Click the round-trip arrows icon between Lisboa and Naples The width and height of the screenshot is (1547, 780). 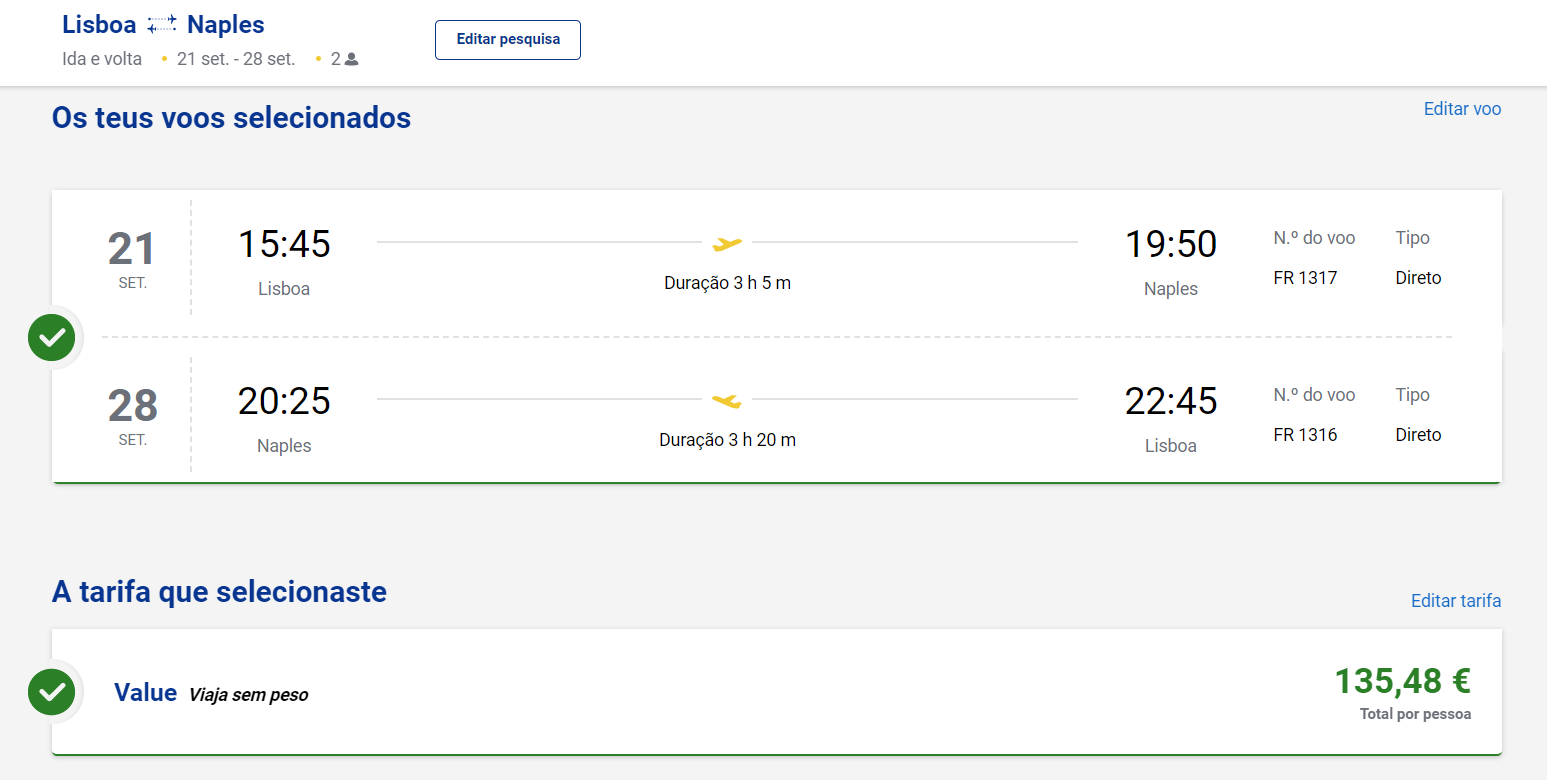point(161,25)
